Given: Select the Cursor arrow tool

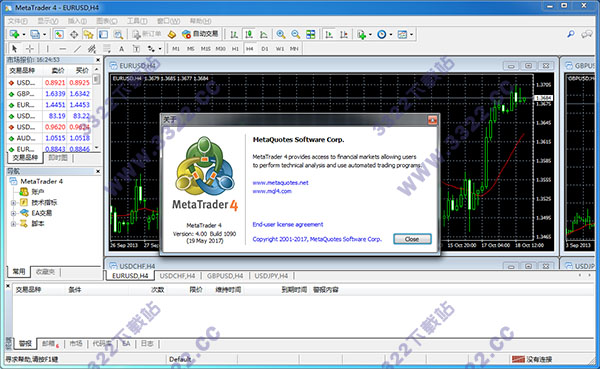Looking at the screenshot, I should click(x=15, y=49).
